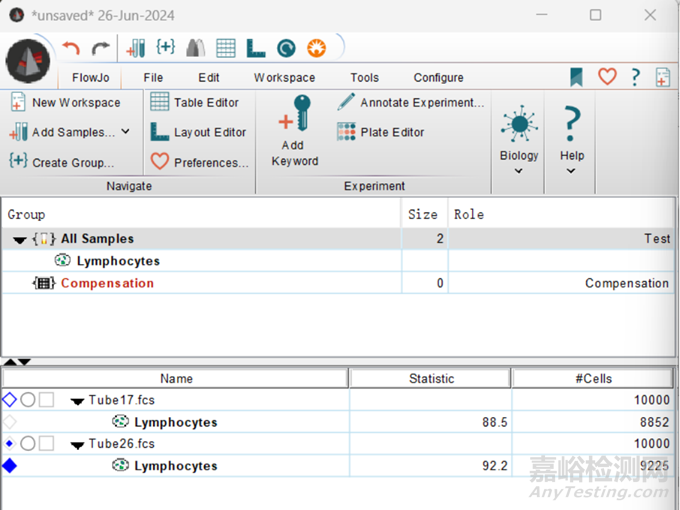
Task: Click the bookmark icon at top right
Action: 577,77
